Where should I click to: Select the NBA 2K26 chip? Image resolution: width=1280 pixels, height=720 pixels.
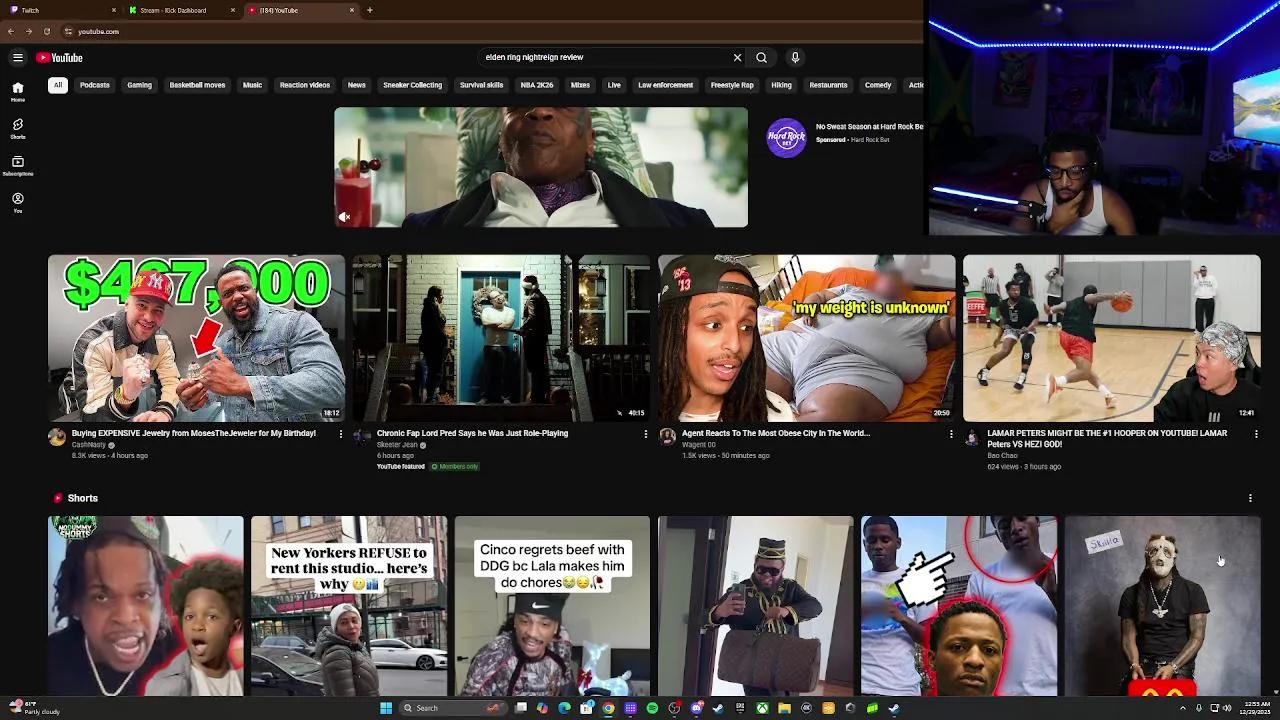point(537,85)
